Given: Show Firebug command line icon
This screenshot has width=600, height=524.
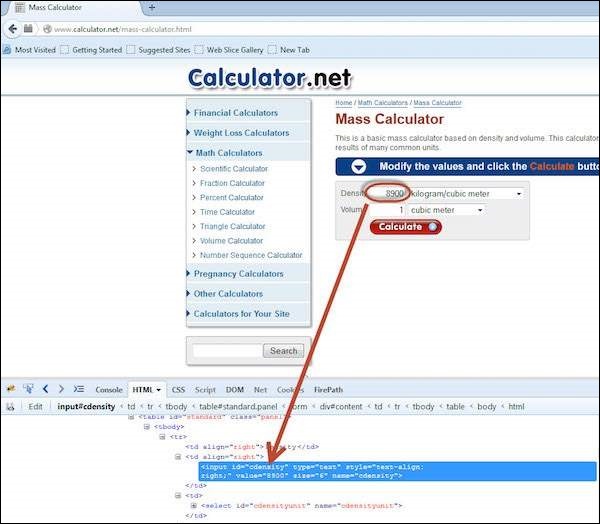Looking at the screenshot, I should (x=79, y=389).
